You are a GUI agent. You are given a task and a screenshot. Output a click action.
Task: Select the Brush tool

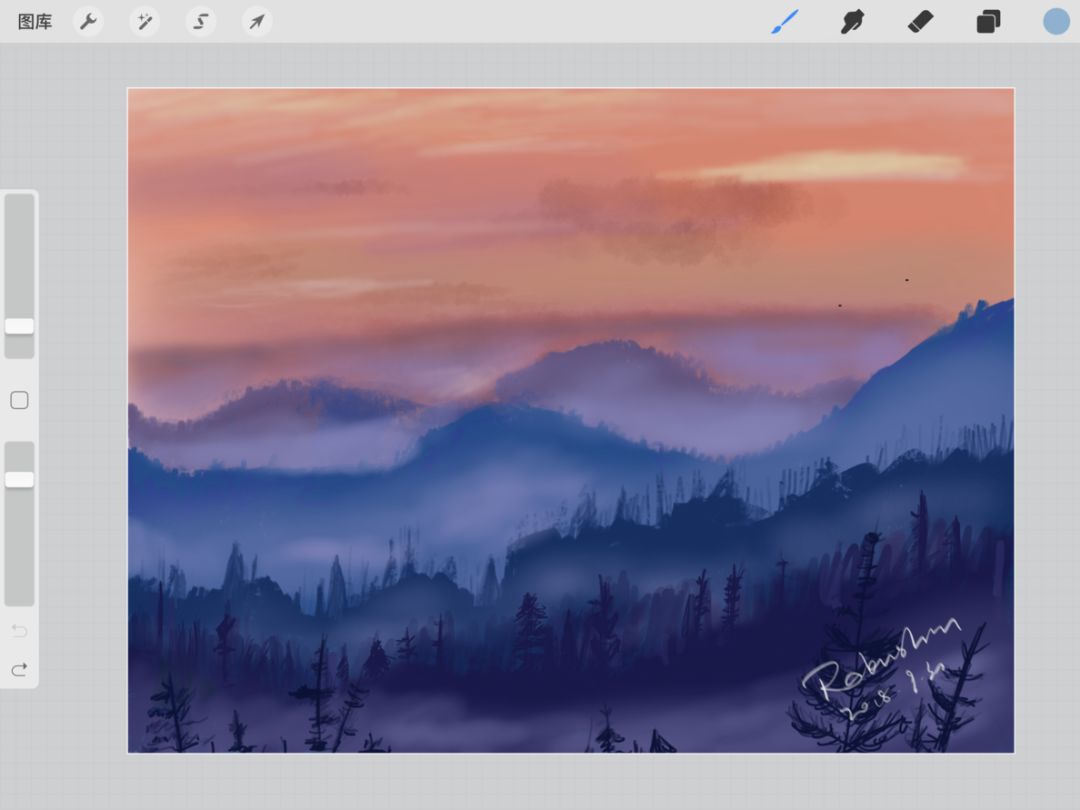[x=785, y=22]
